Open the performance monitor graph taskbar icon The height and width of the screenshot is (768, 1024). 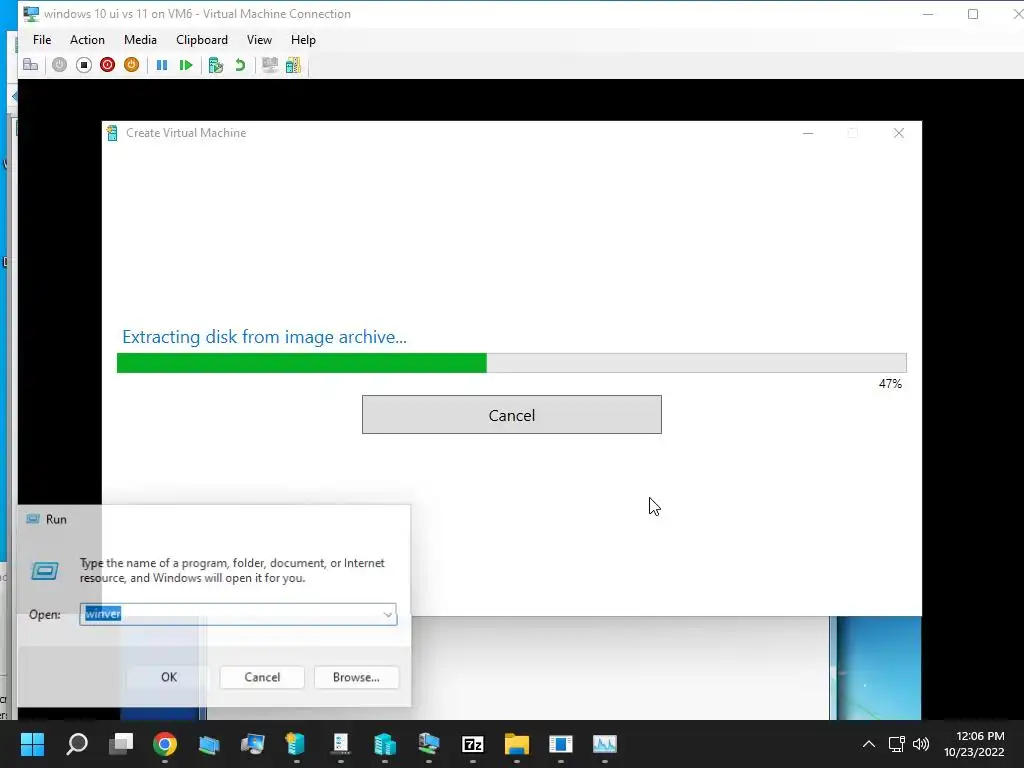(605, 744)
